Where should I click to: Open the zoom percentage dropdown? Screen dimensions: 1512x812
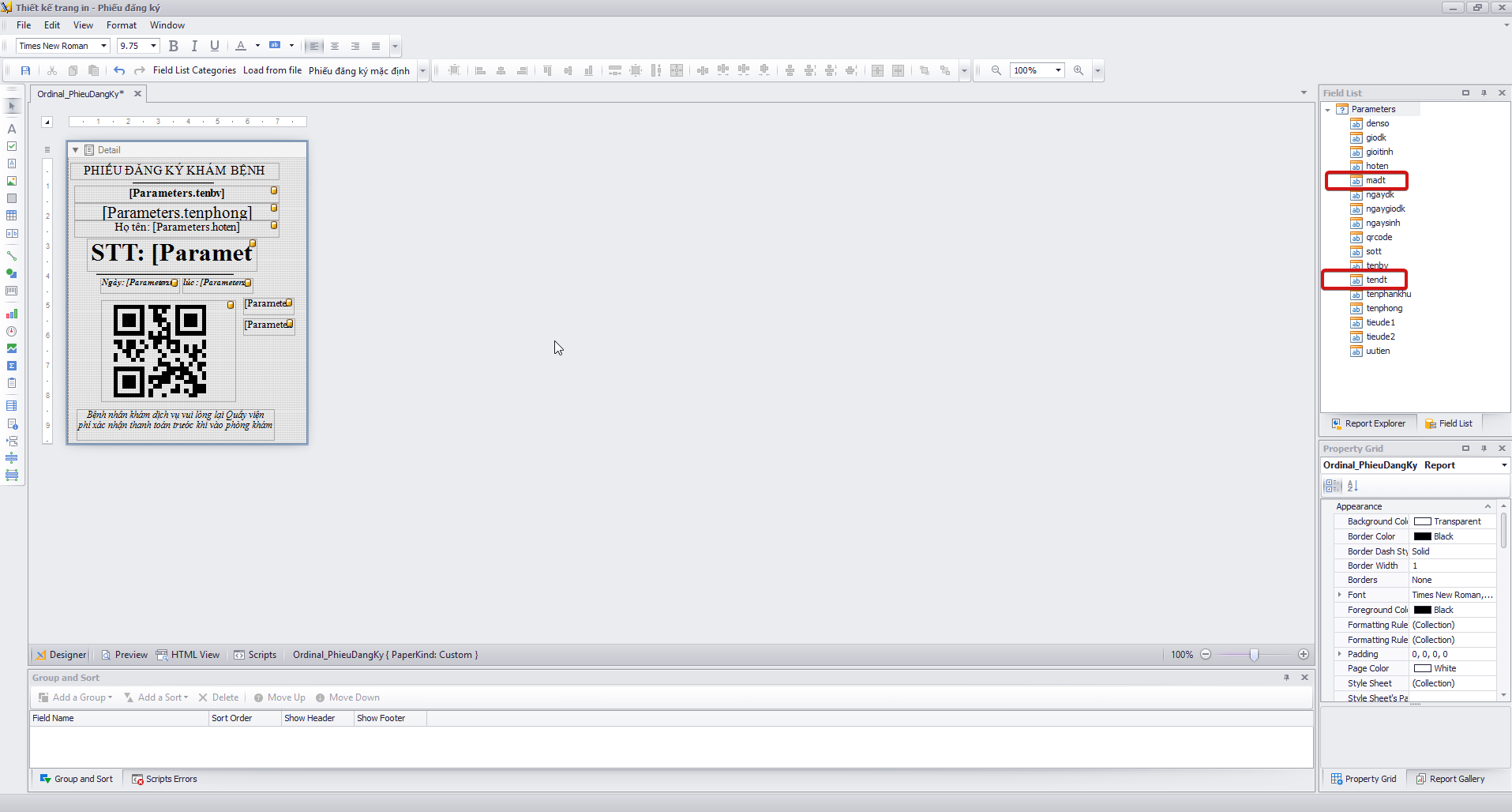pyautogui.click(x=1058, y=70)
